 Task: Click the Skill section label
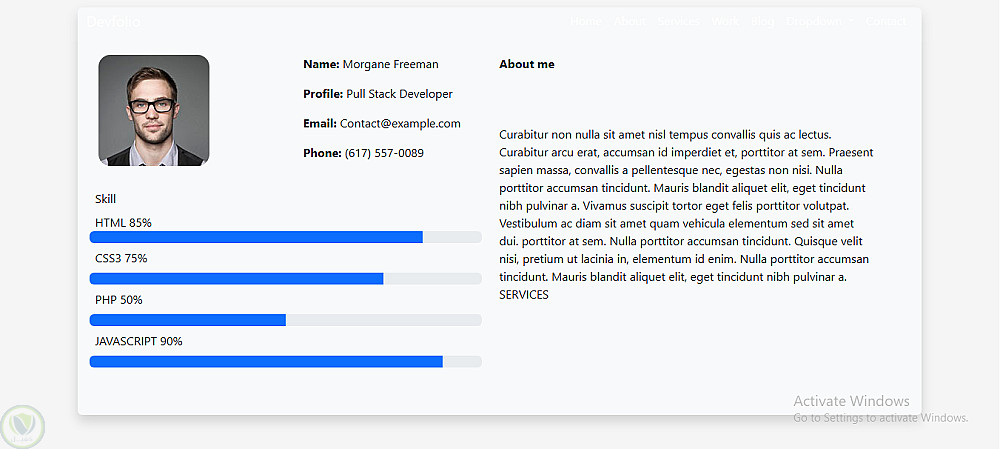106,199
